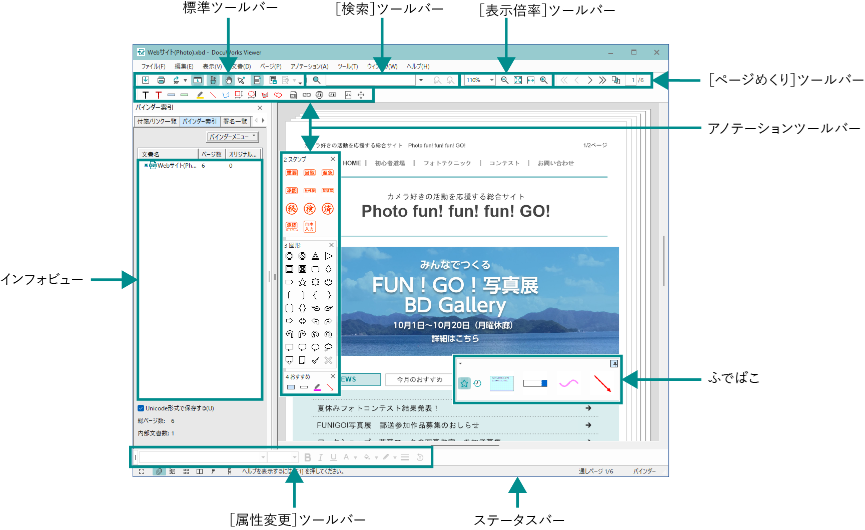865x530 pixels.
Task: Open the ファイル(F) menu
Action: [153, 66]
